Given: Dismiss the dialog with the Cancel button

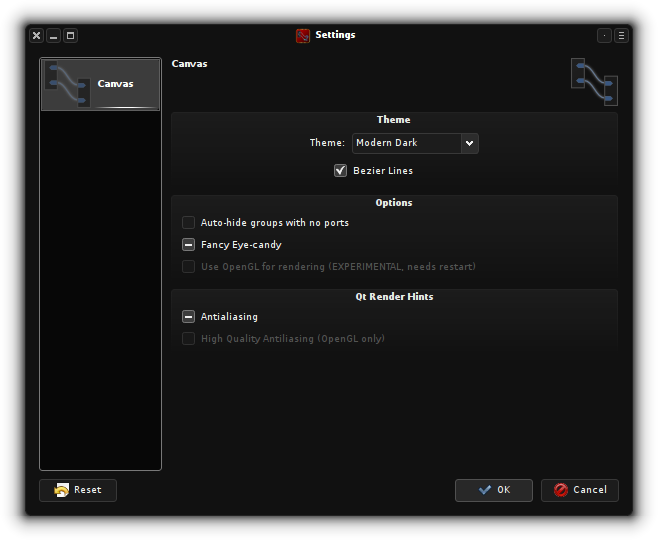Looking at the screenshot, I should (x=580, y=490).
